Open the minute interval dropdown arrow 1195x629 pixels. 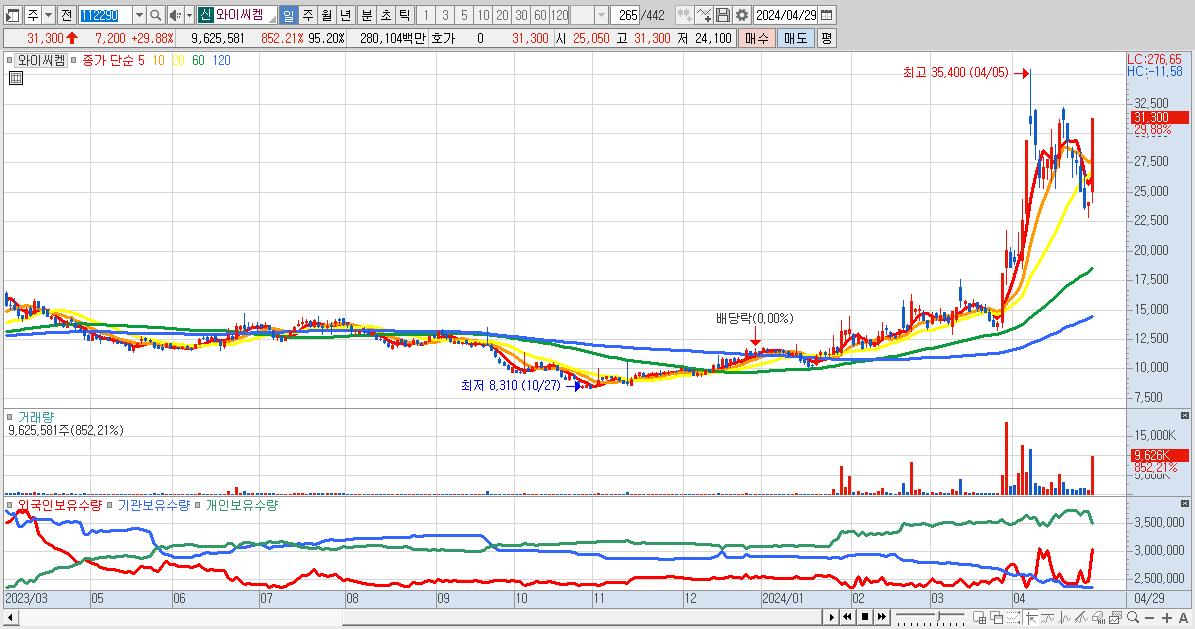pos(601,15)
